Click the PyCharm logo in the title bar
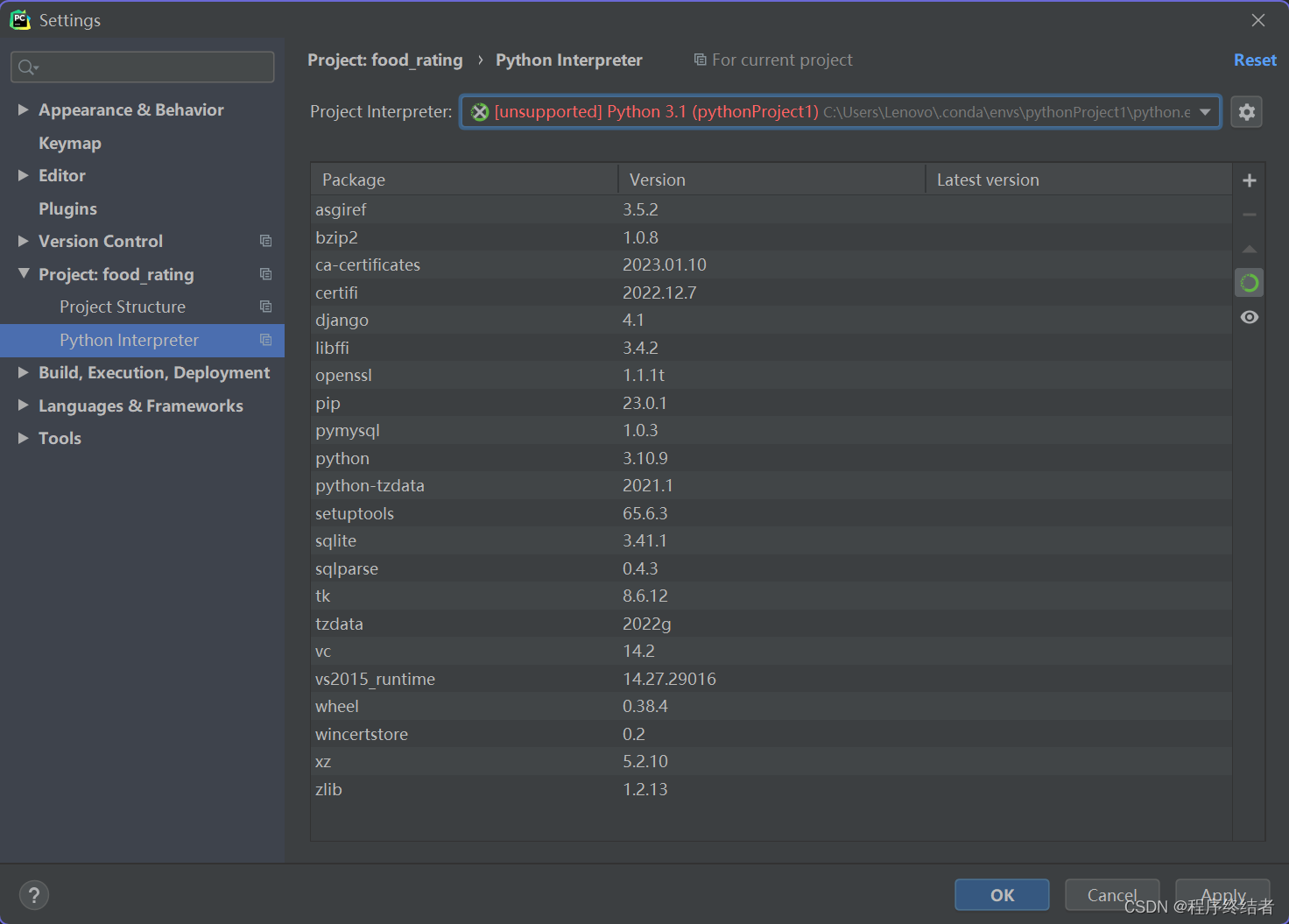This screenshot has height=924, width=1289. pos(20,19)
